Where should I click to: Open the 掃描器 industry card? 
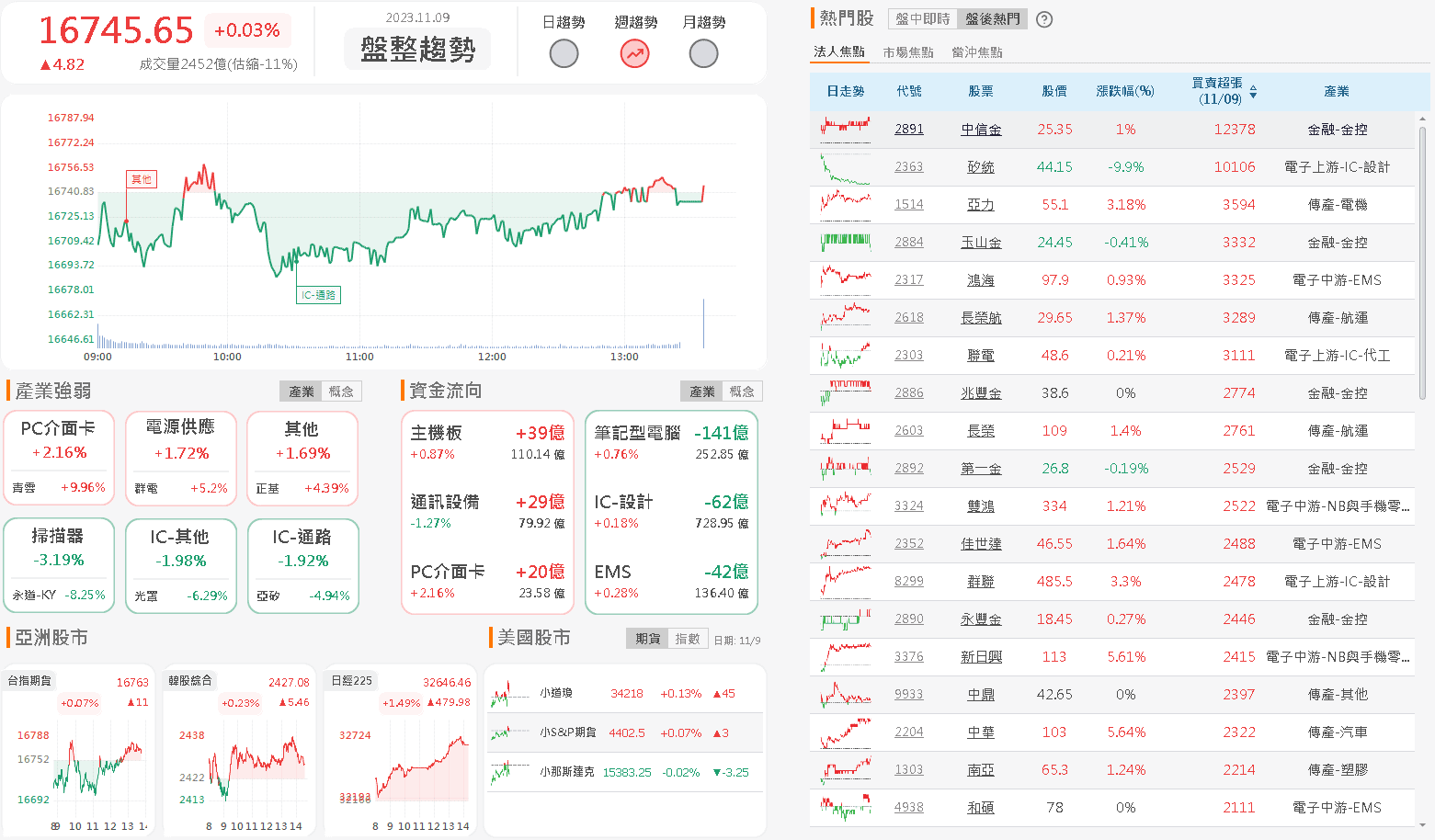(59, 565)
